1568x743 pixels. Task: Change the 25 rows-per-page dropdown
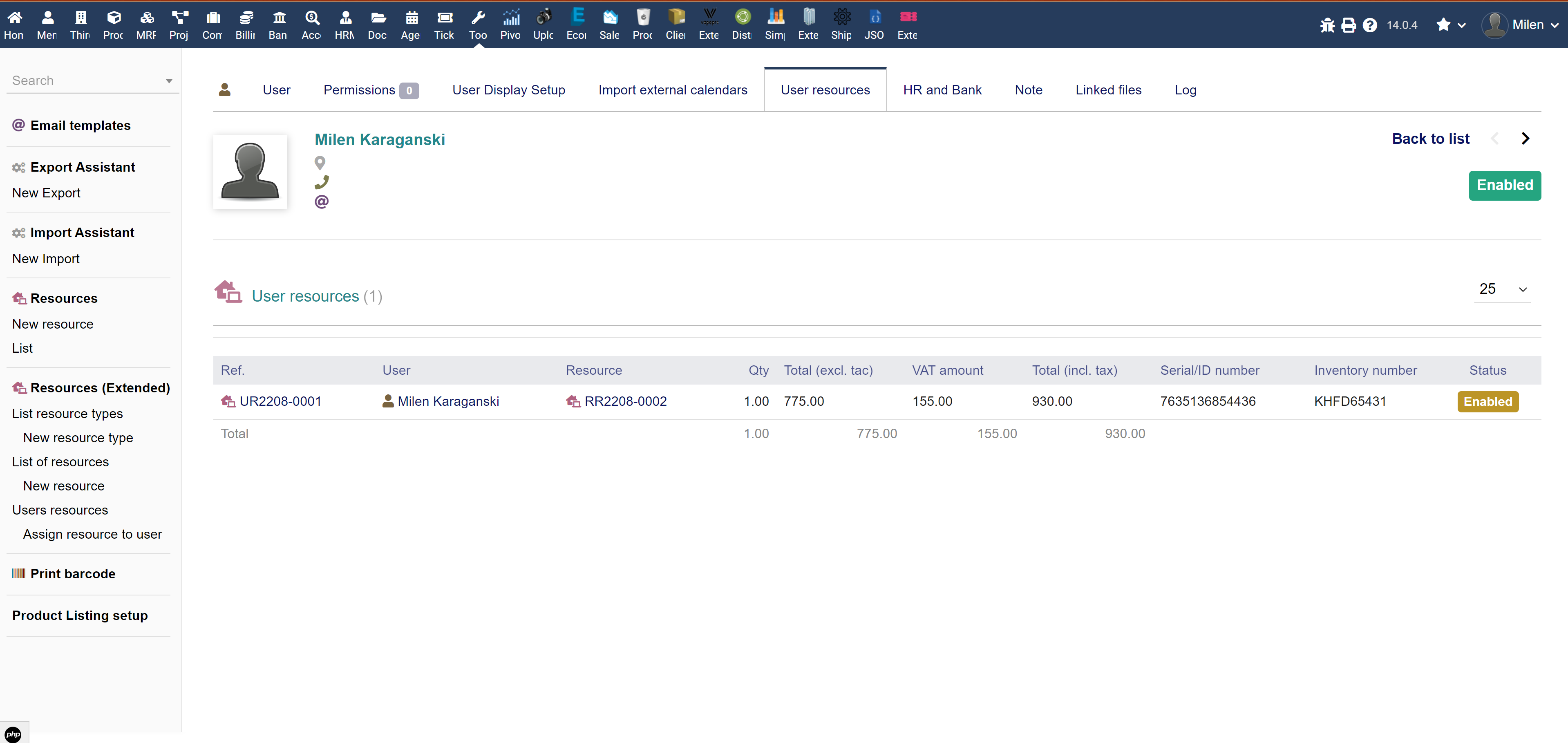1502,289
